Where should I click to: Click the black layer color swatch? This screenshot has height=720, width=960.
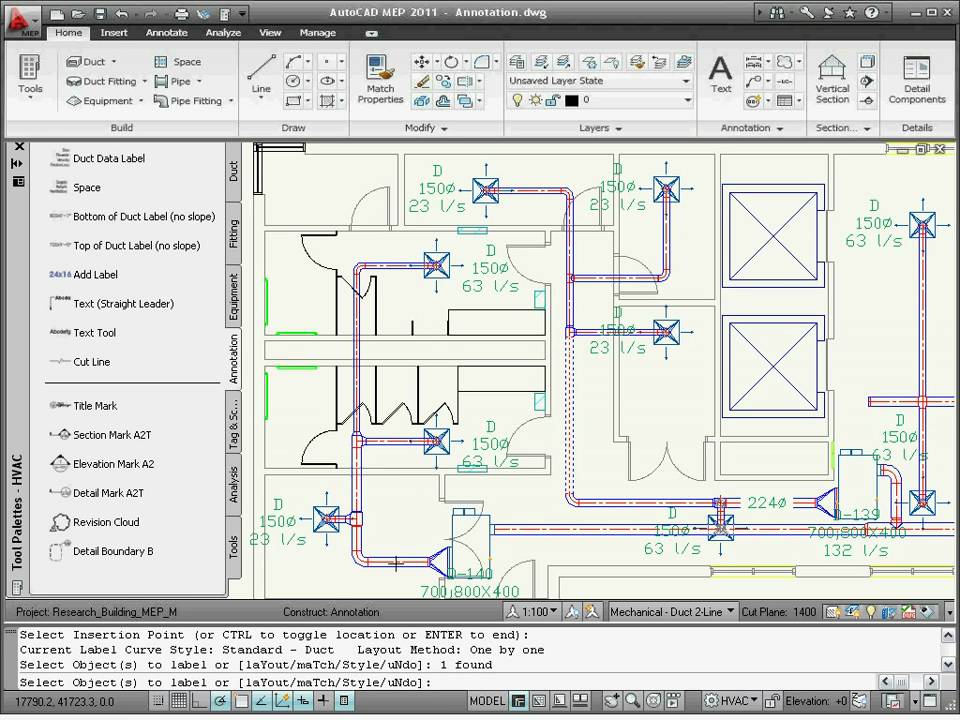pos(571,100)
